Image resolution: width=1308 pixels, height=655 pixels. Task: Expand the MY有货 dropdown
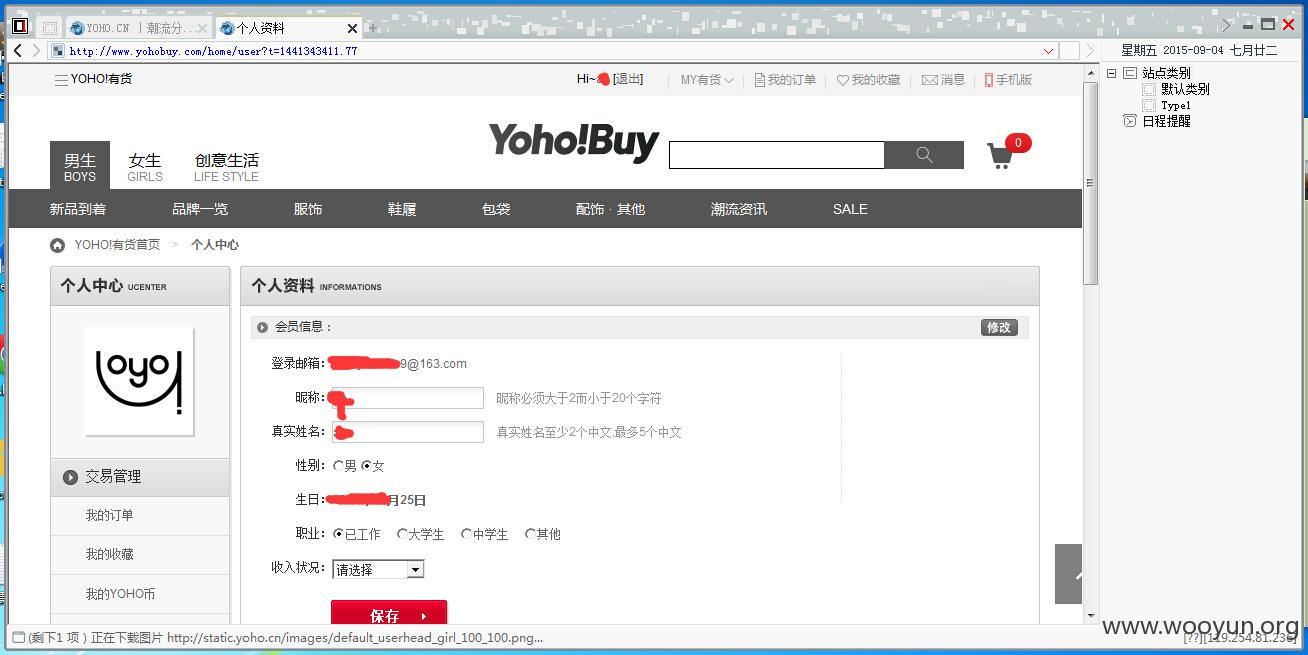(x=707, y=80)
